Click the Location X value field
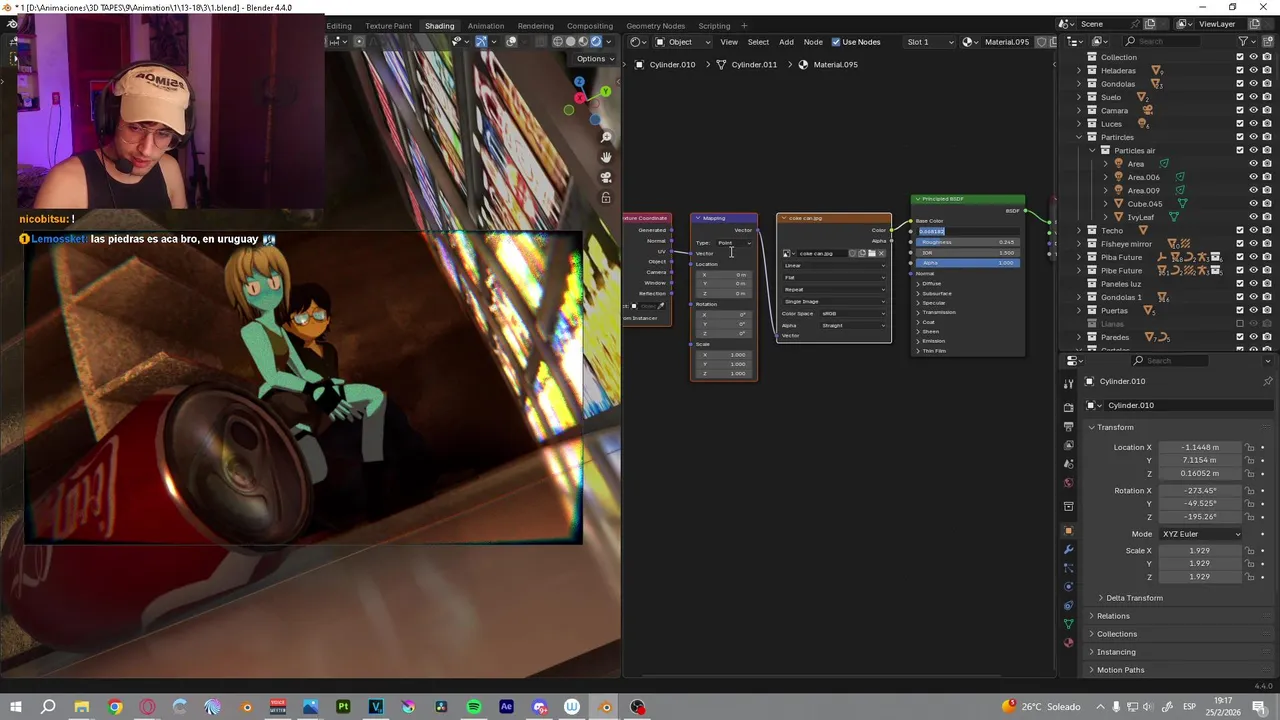This screenshot has height=720, width=1280. (x=1200, y=447)
